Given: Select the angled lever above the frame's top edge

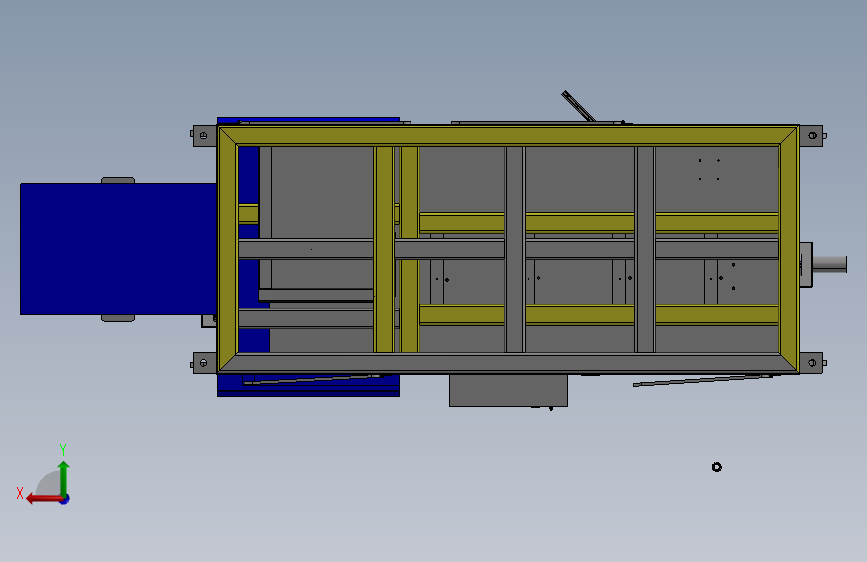Looking at the screenshot, I should [578, 106].
